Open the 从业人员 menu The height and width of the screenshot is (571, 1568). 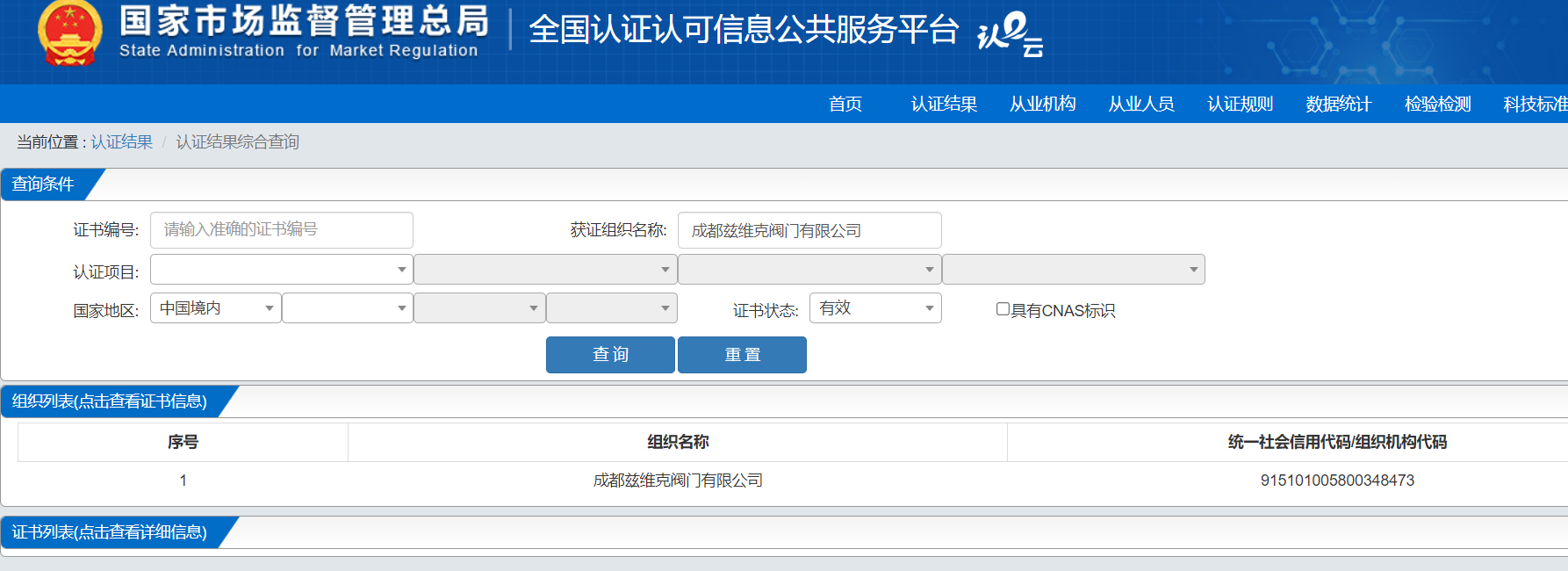[x=1141, y=104]
